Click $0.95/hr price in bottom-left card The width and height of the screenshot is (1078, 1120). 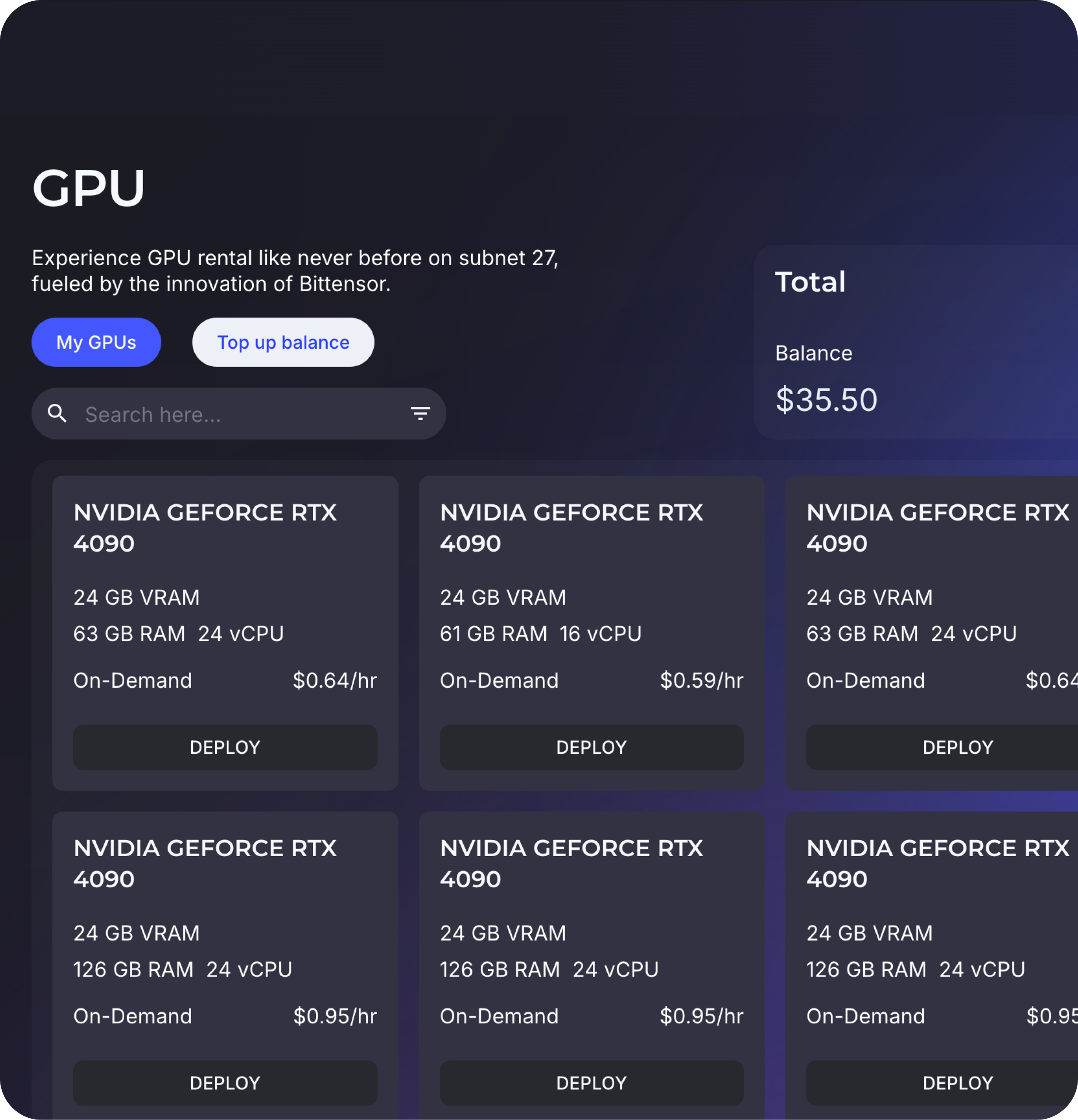point(335,1016)
